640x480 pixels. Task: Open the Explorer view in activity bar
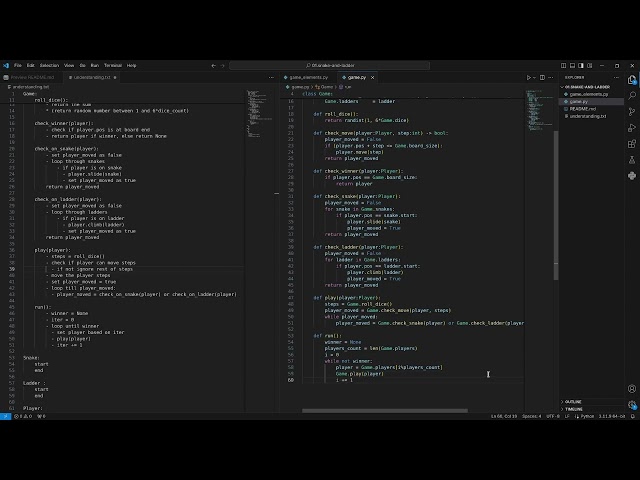632,80
